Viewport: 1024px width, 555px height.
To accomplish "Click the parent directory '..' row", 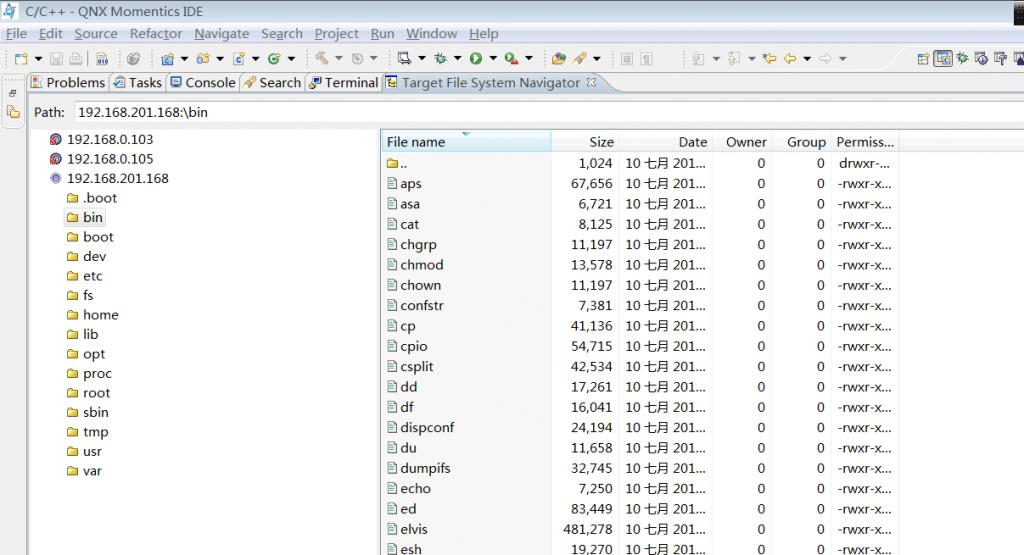I will 640,163.
